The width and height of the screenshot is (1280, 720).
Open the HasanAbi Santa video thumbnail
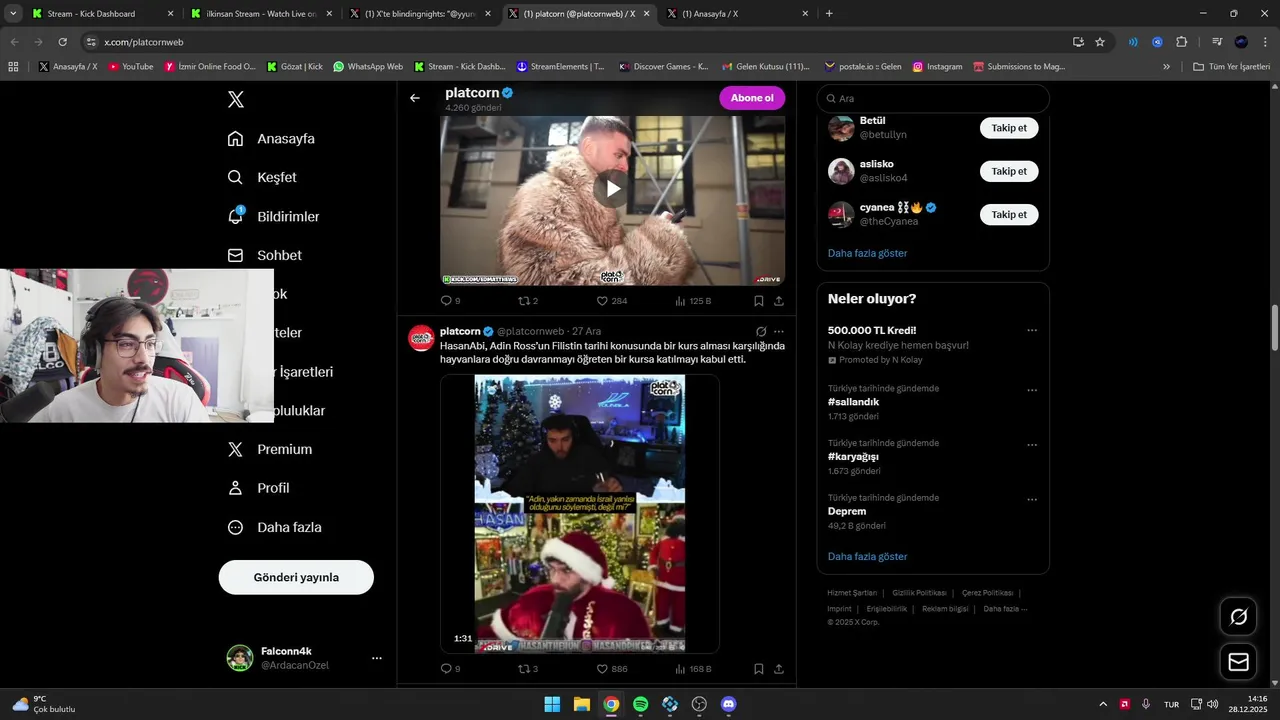coord(580,514)
